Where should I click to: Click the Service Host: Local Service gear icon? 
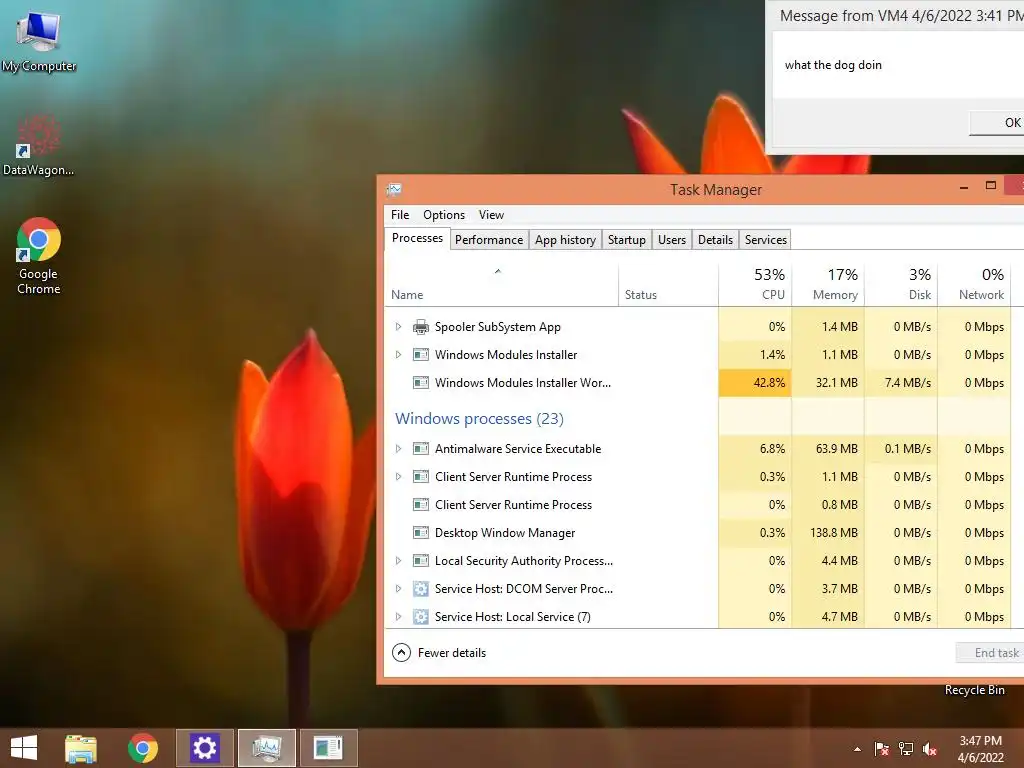coord(421,617)
